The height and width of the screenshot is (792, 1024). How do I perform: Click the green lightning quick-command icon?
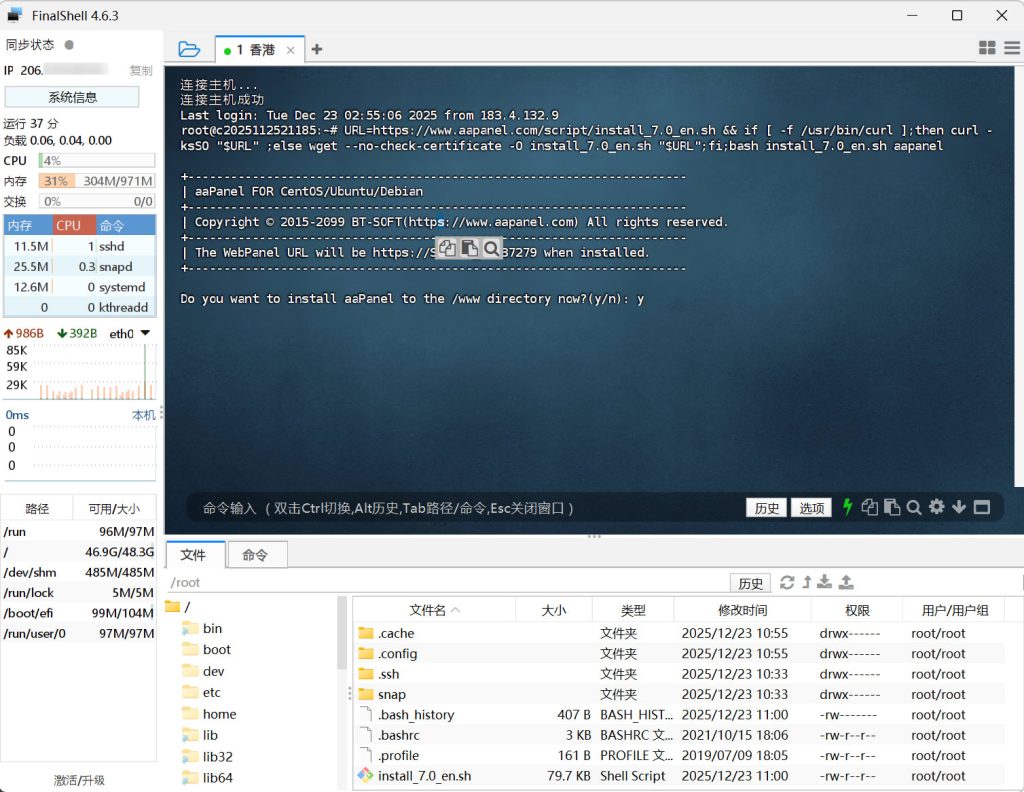click(x=848, y=507)
